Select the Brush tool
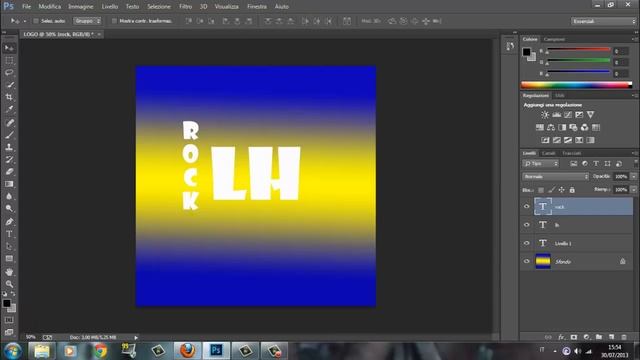This screenshot has width=640, height=360. point(9,135)
